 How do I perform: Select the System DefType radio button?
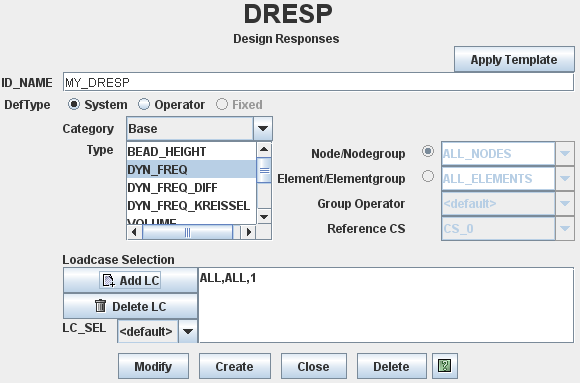(x=74, y=104)
